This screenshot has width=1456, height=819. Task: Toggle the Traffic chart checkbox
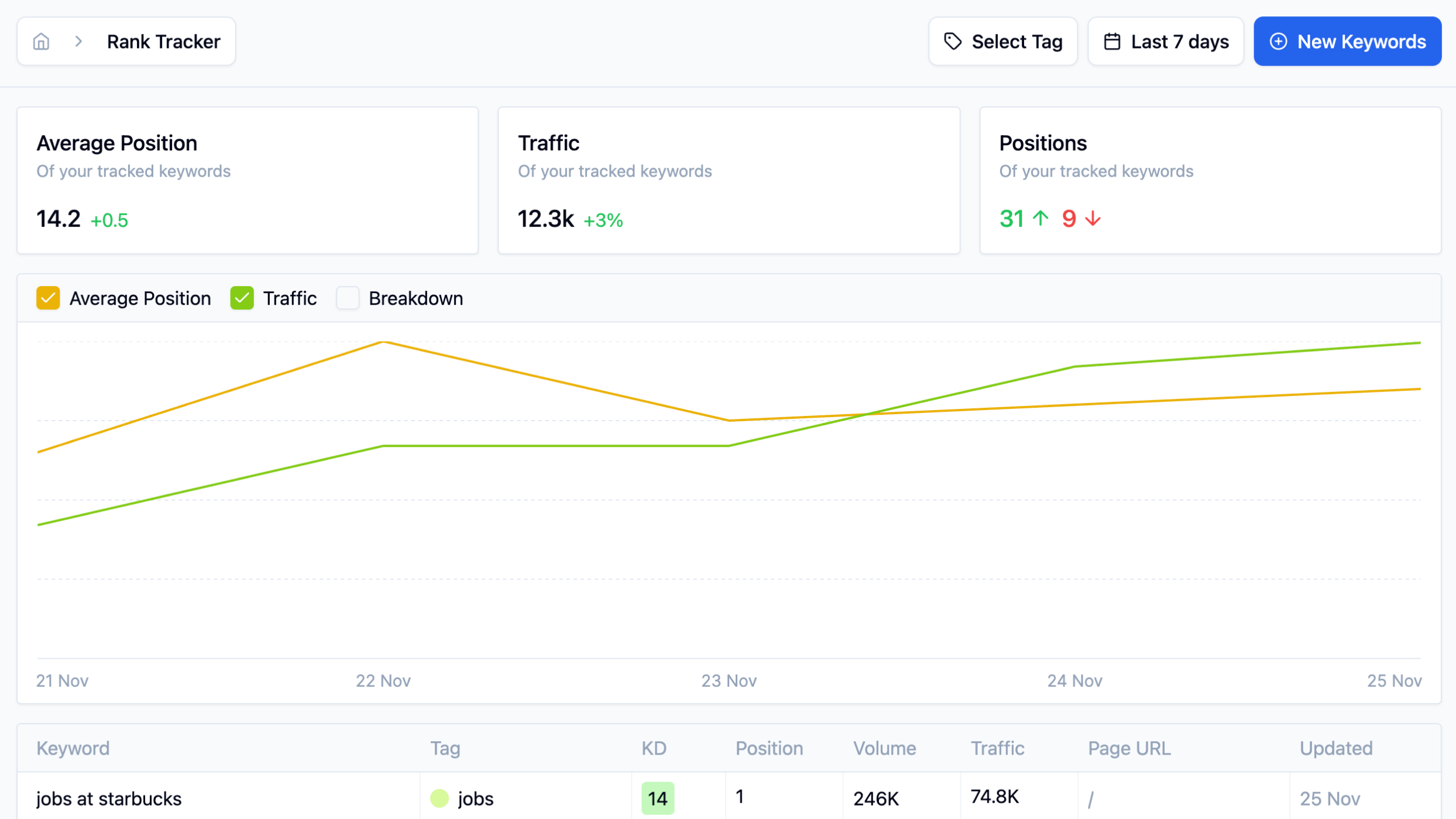pyautogui.click(x=242, y=298)
